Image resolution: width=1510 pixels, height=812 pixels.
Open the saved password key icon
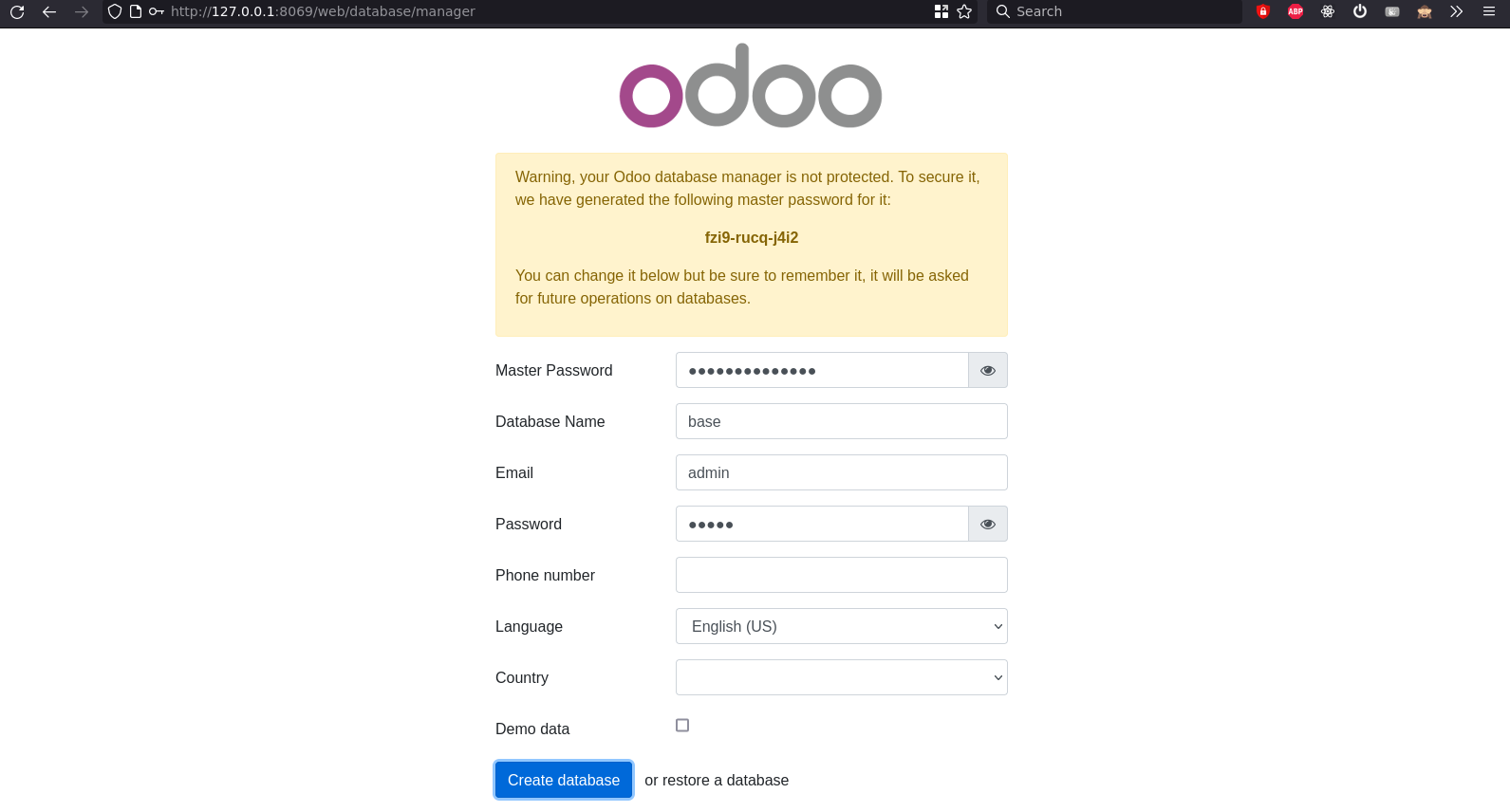coord(157,11)
